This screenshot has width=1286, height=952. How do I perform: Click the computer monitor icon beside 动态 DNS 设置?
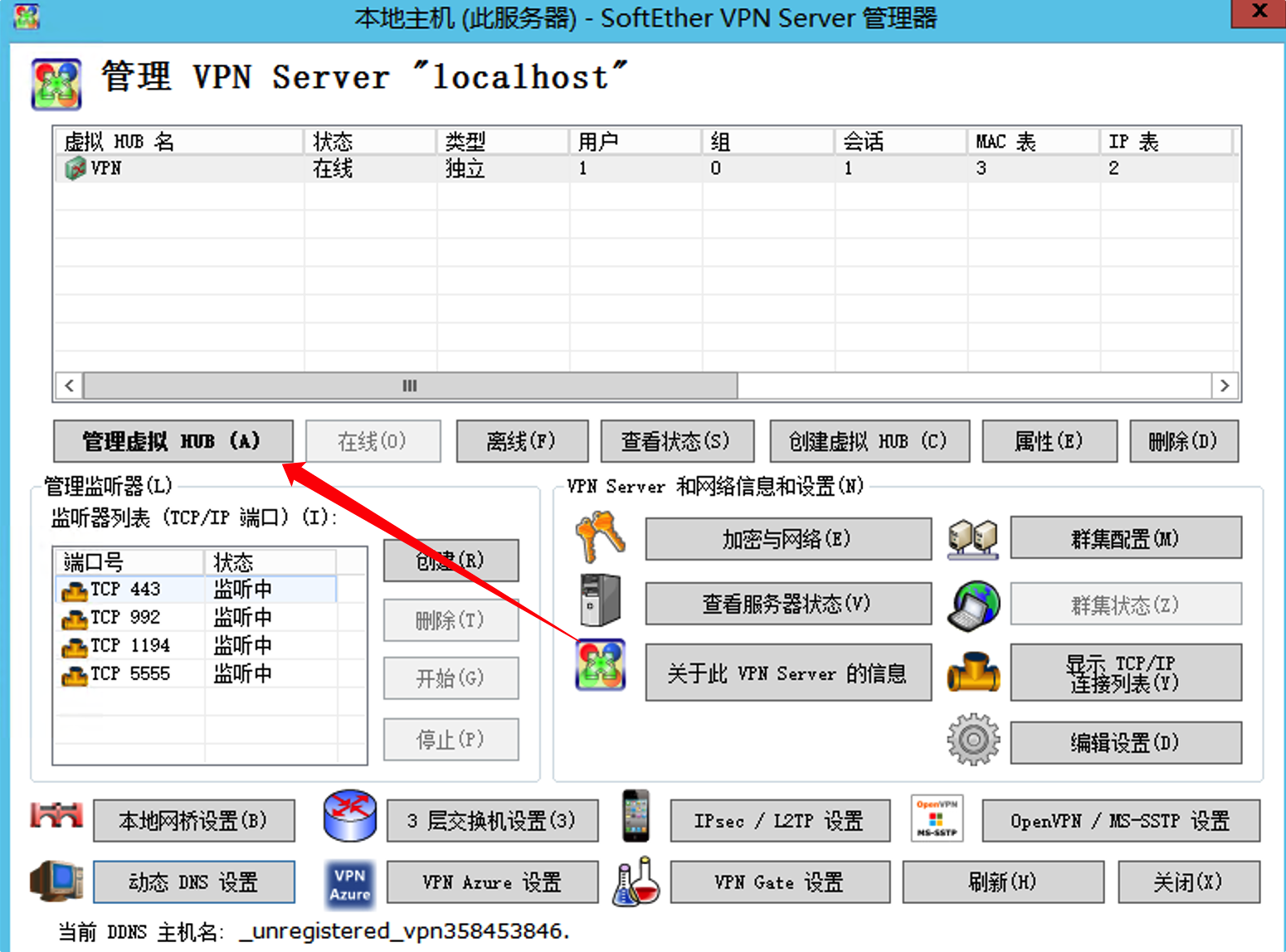pos(56,881)
